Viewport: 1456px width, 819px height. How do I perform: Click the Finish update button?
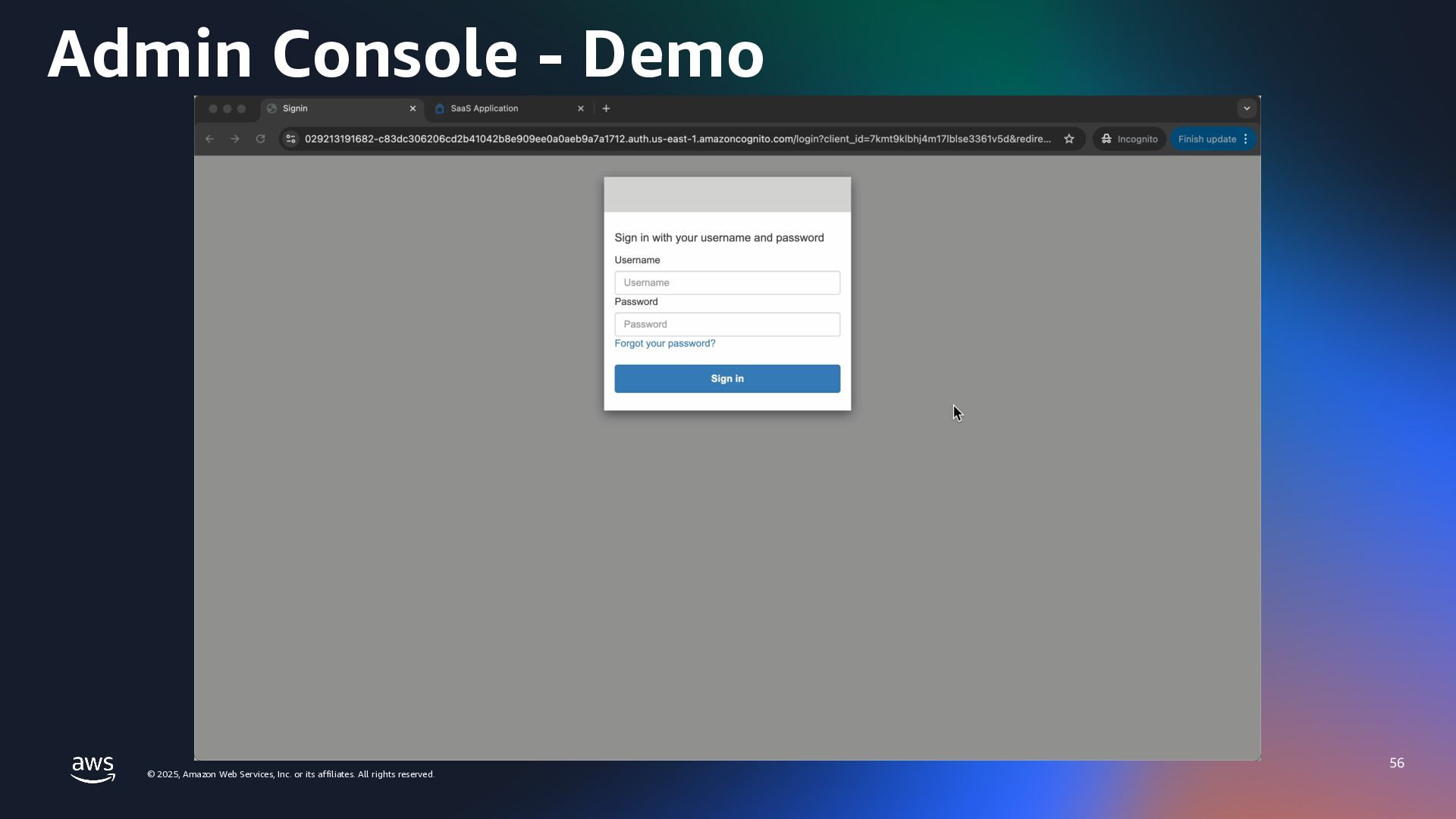(1207, 139)
